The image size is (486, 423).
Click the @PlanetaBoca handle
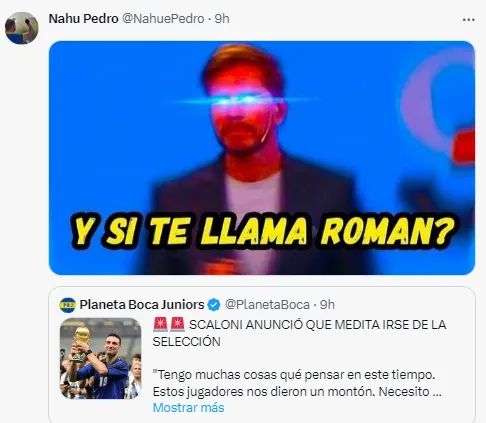(x=267, y=305)
